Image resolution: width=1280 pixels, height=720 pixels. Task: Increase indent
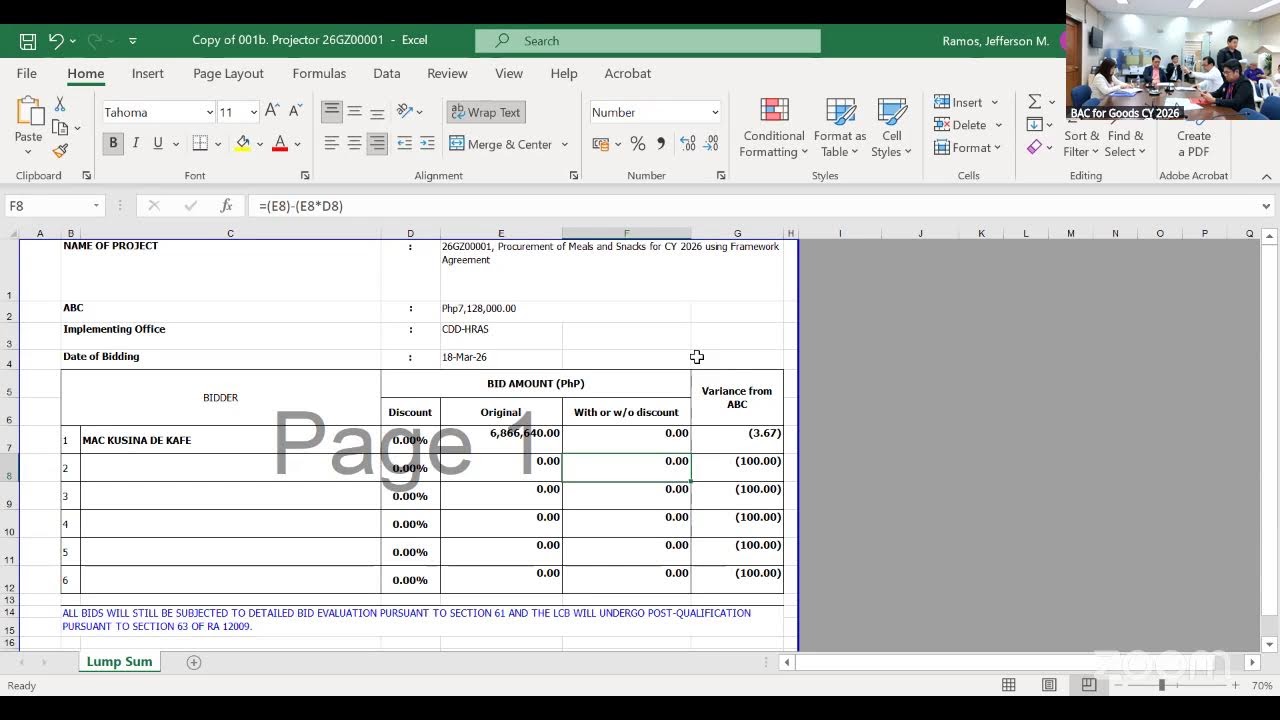[427, 144]
